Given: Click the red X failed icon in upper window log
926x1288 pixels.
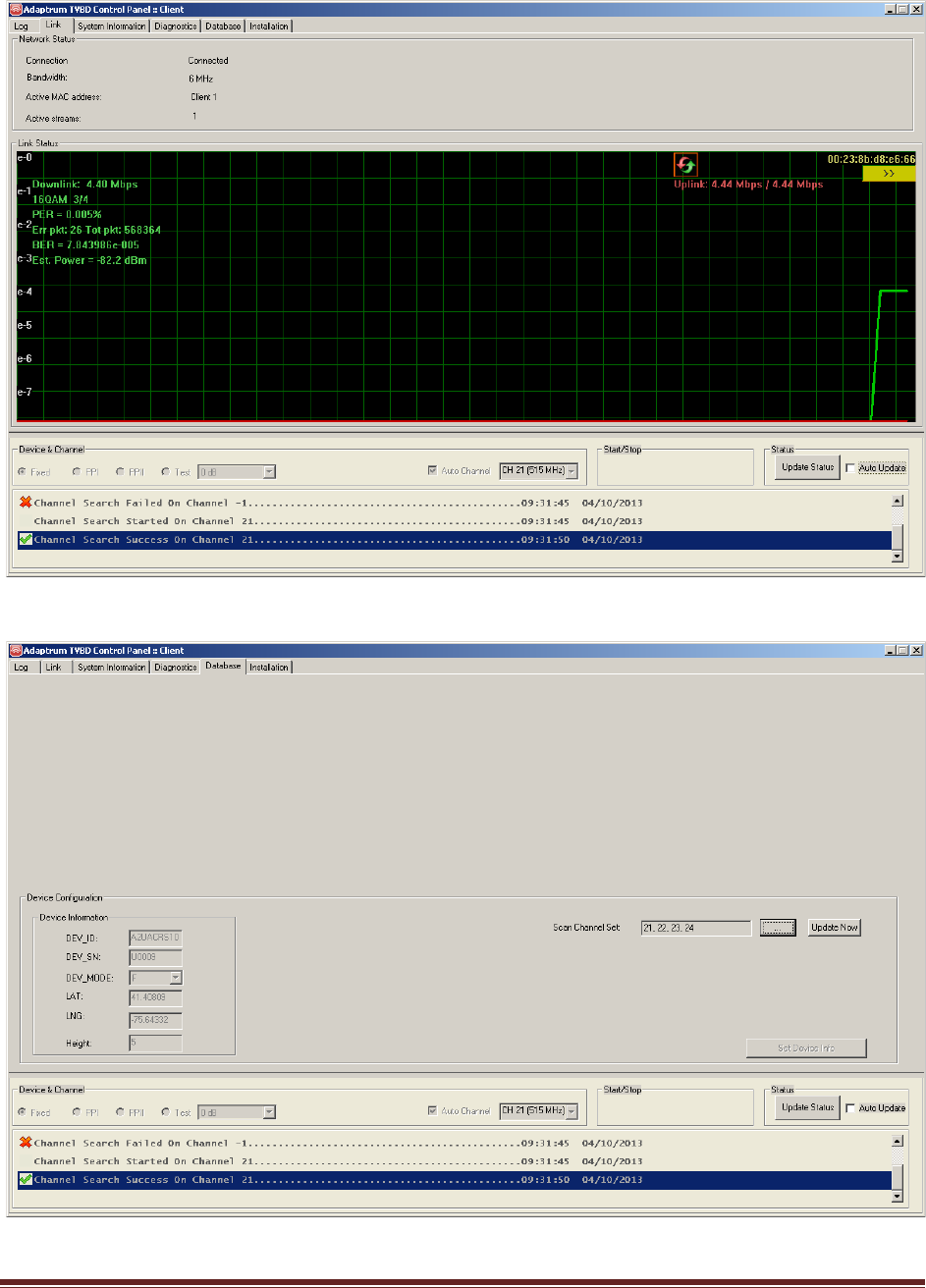Looking at the screenshot, I should [x=26, y=503].
